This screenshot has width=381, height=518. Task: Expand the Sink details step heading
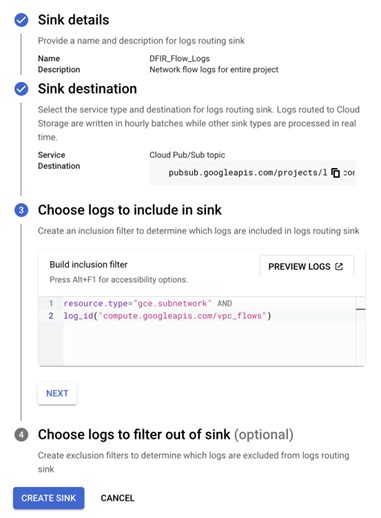coord(73,20)
